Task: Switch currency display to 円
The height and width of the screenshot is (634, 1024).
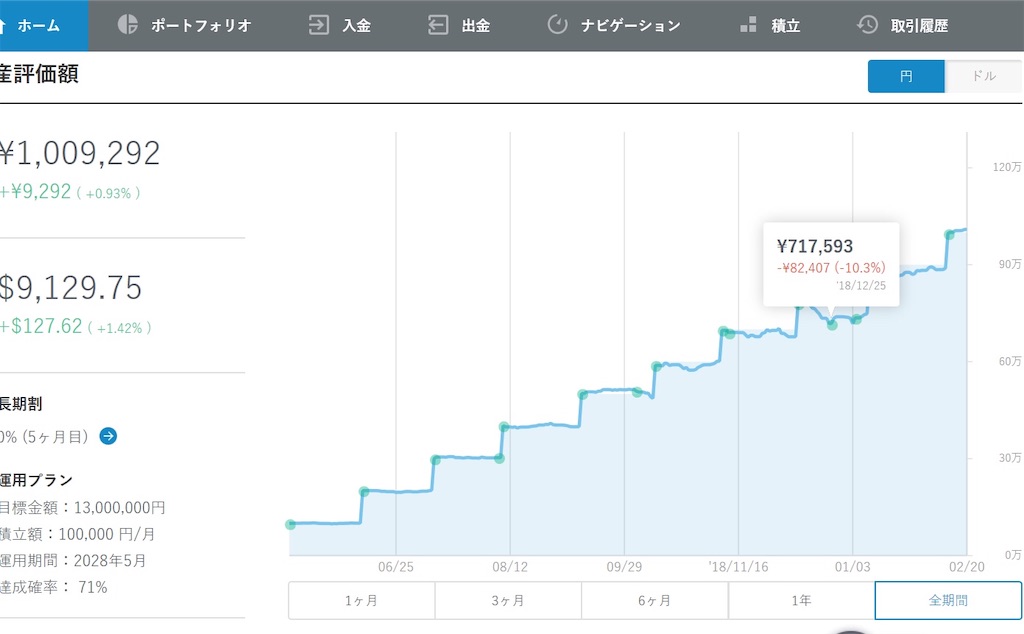Action: 905,75
